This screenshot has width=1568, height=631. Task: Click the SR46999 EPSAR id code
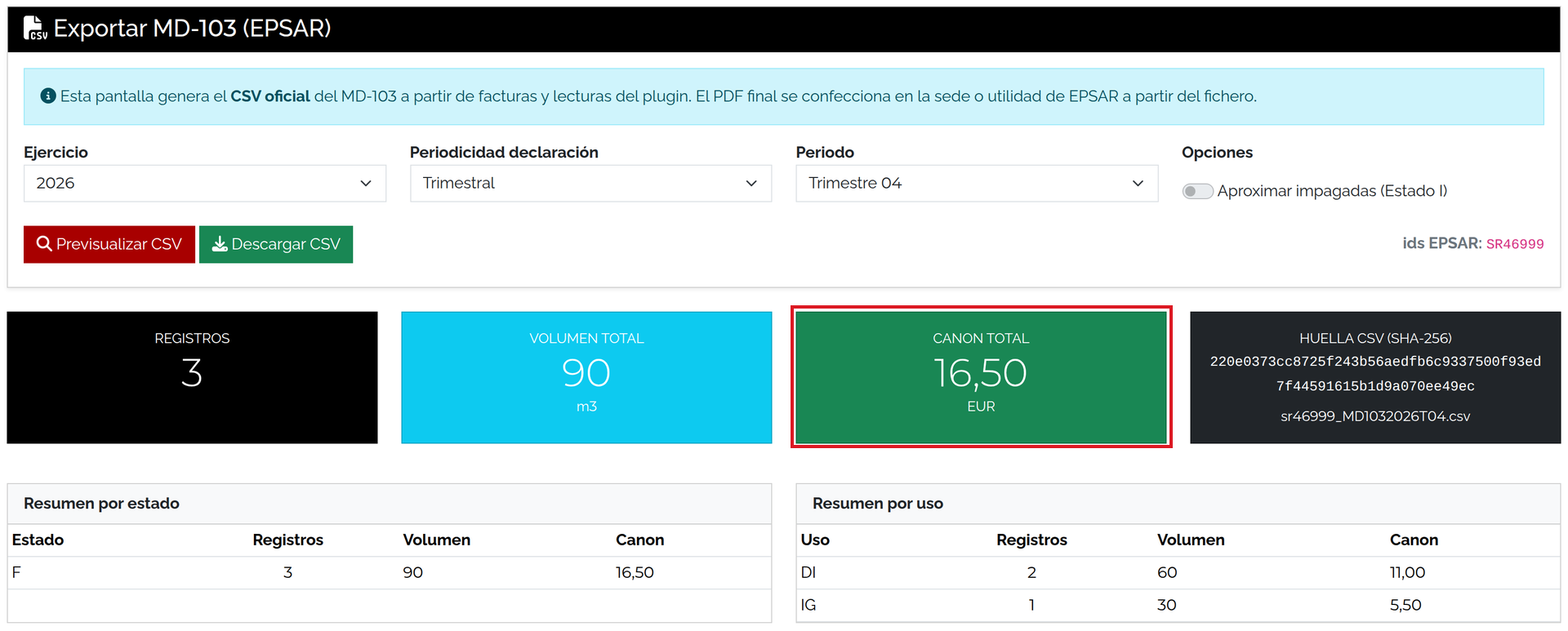pyautogui.click(x=1515, y=244)
